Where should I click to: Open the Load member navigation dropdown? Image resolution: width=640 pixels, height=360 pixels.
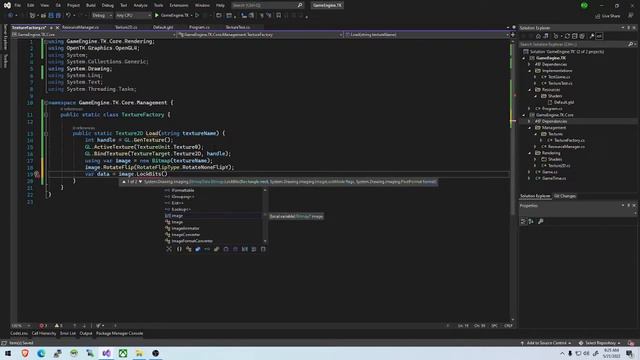click(x=427, y=35)
